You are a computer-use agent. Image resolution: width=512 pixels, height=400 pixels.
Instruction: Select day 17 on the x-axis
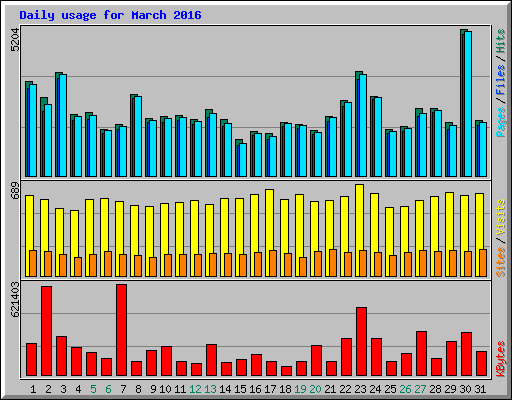tap(270, 389)
